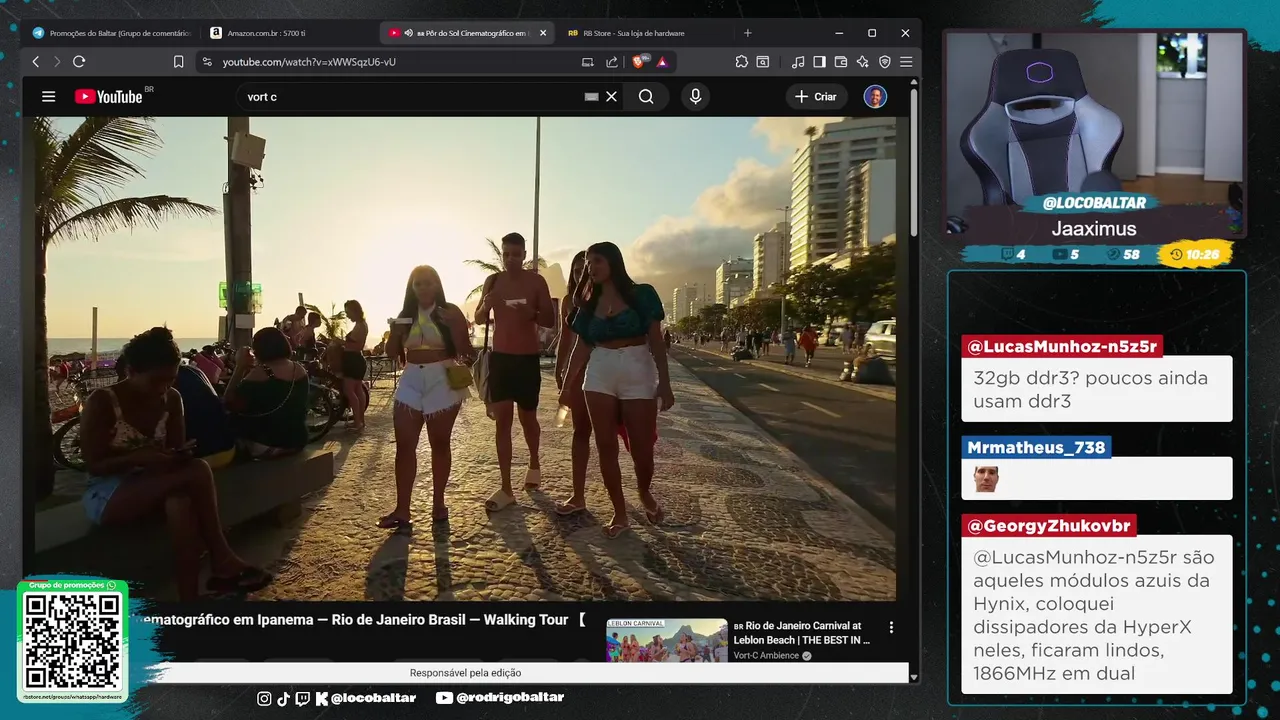Bookmark this page with the bookmark icon
Screen dimensions: 1280x720
pos(178,62)
